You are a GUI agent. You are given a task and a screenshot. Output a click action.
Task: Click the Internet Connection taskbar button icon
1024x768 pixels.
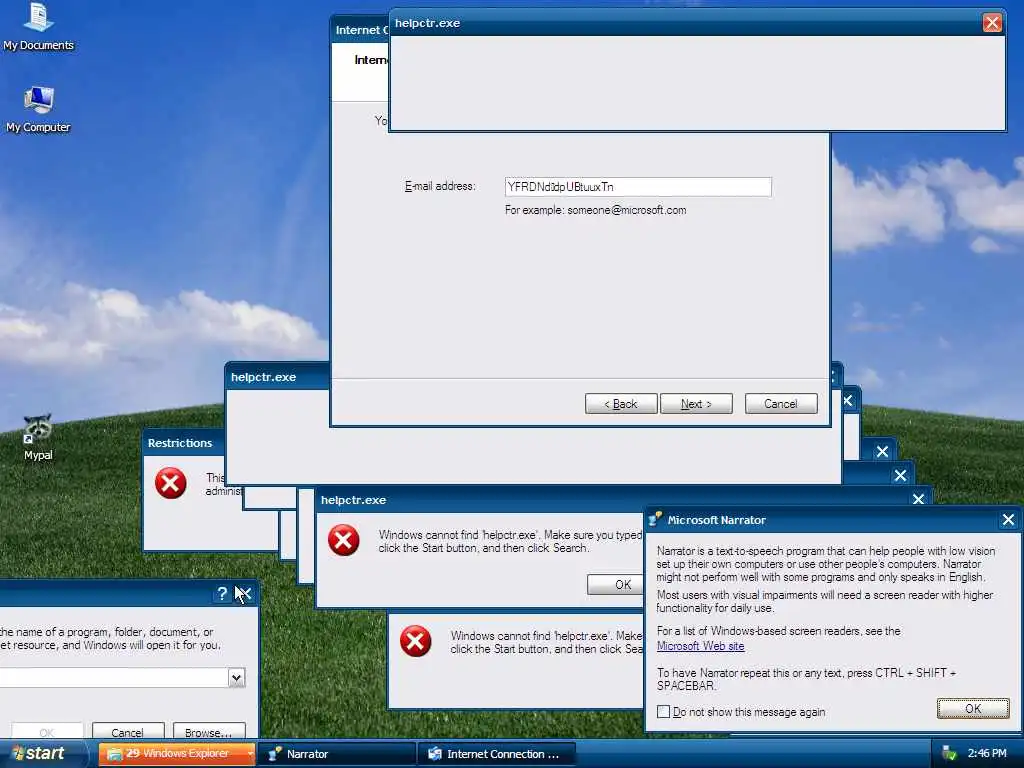pos(435,754)
